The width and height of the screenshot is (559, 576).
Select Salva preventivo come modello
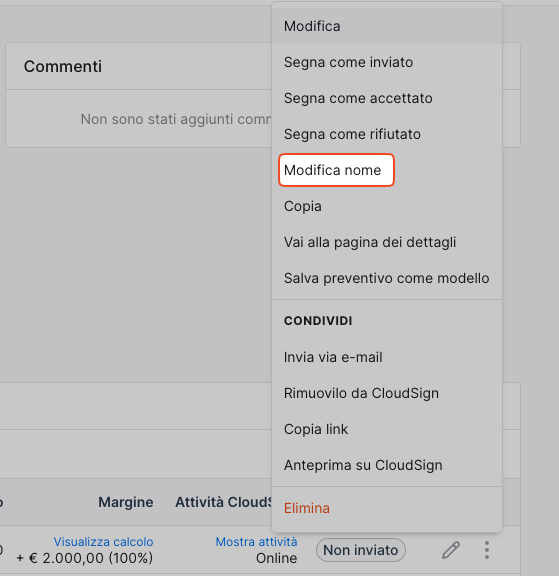(x=387, y=278)
